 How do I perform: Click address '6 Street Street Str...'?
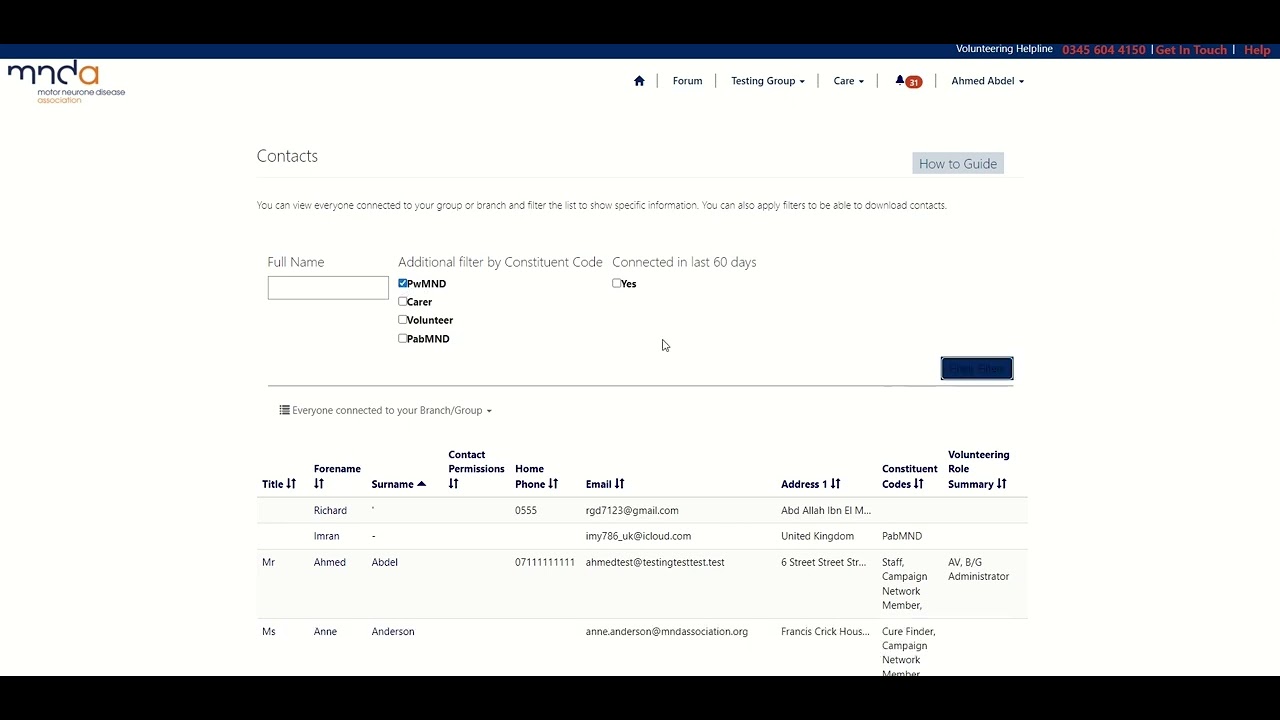[824, 562]
